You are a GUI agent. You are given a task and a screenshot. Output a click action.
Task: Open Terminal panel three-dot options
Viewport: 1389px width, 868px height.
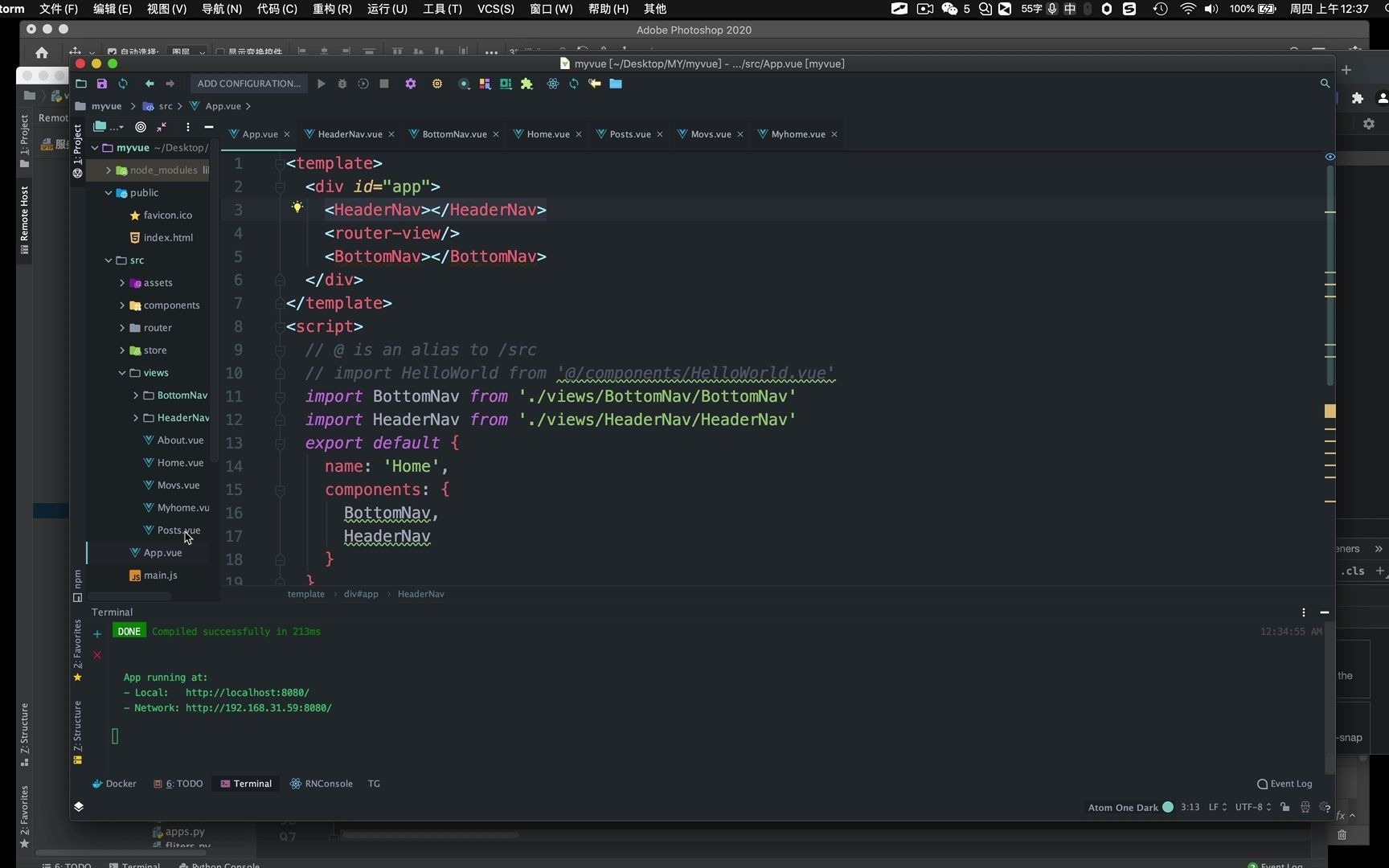point(1303,612)
